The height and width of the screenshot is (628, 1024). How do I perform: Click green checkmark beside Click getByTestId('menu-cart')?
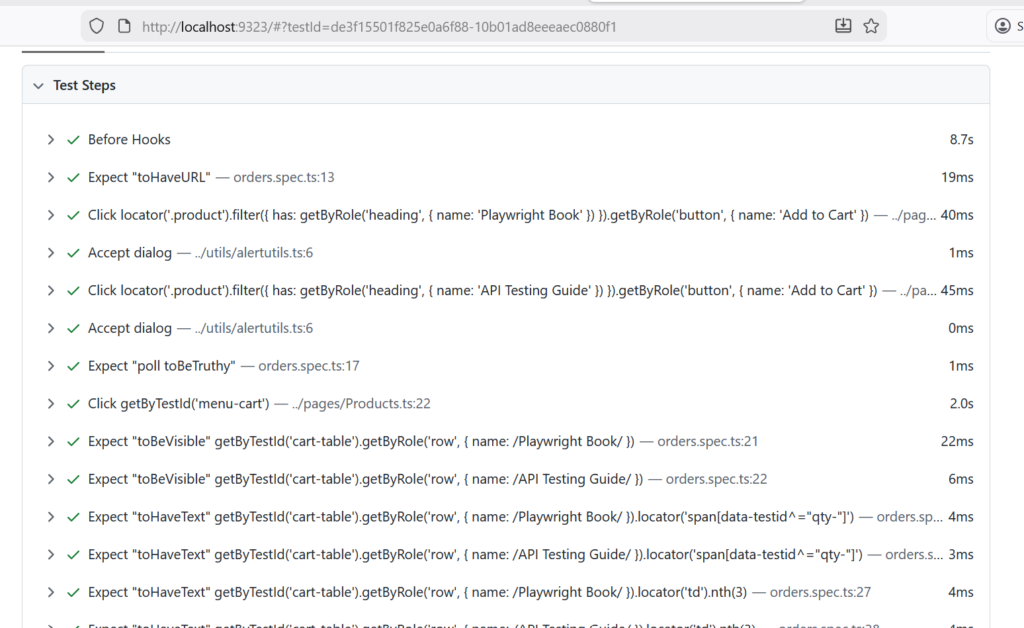pyautogui.click(x=73, y=404)
